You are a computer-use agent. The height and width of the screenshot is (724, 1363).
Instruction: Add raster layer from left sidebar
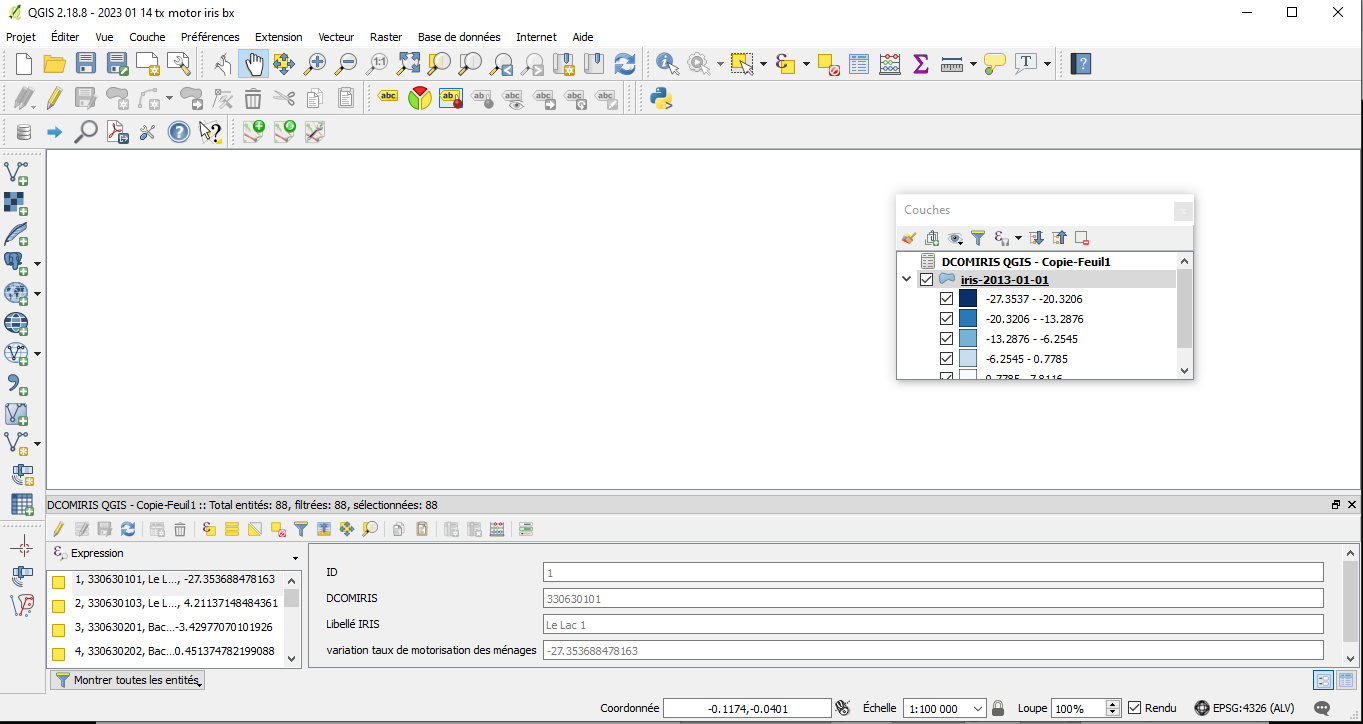(17, 204)
